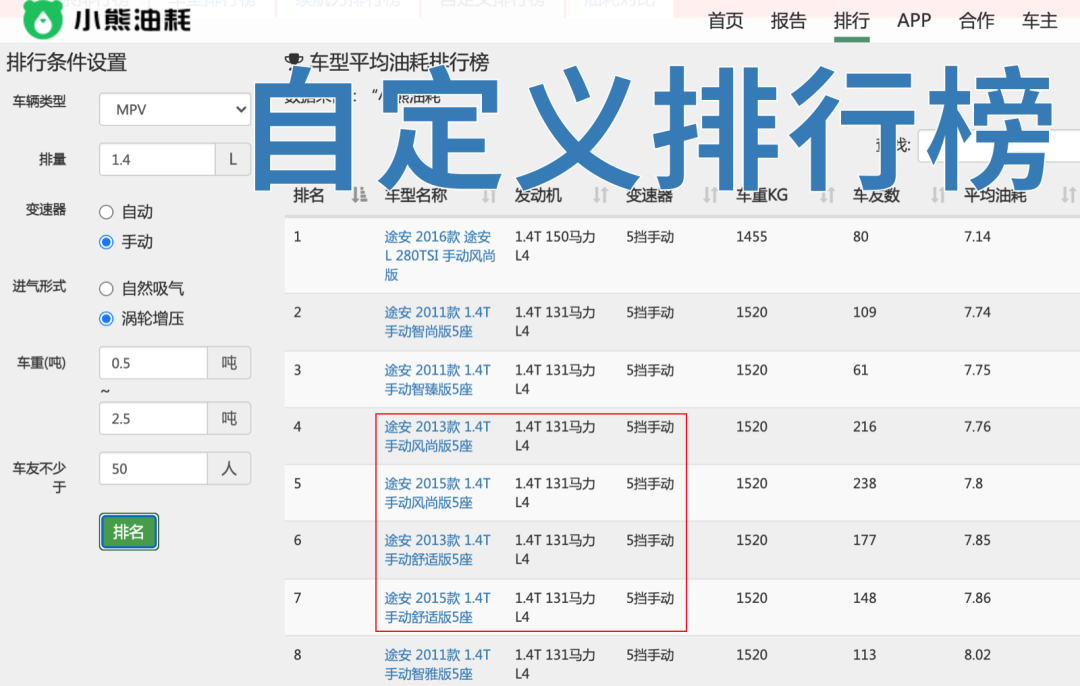Viewport: 1080px width, 686px height.
Task: Open 途安 2011款 手动智臻版5座 link
Action: pyautogui.click(x=437, y=380)
